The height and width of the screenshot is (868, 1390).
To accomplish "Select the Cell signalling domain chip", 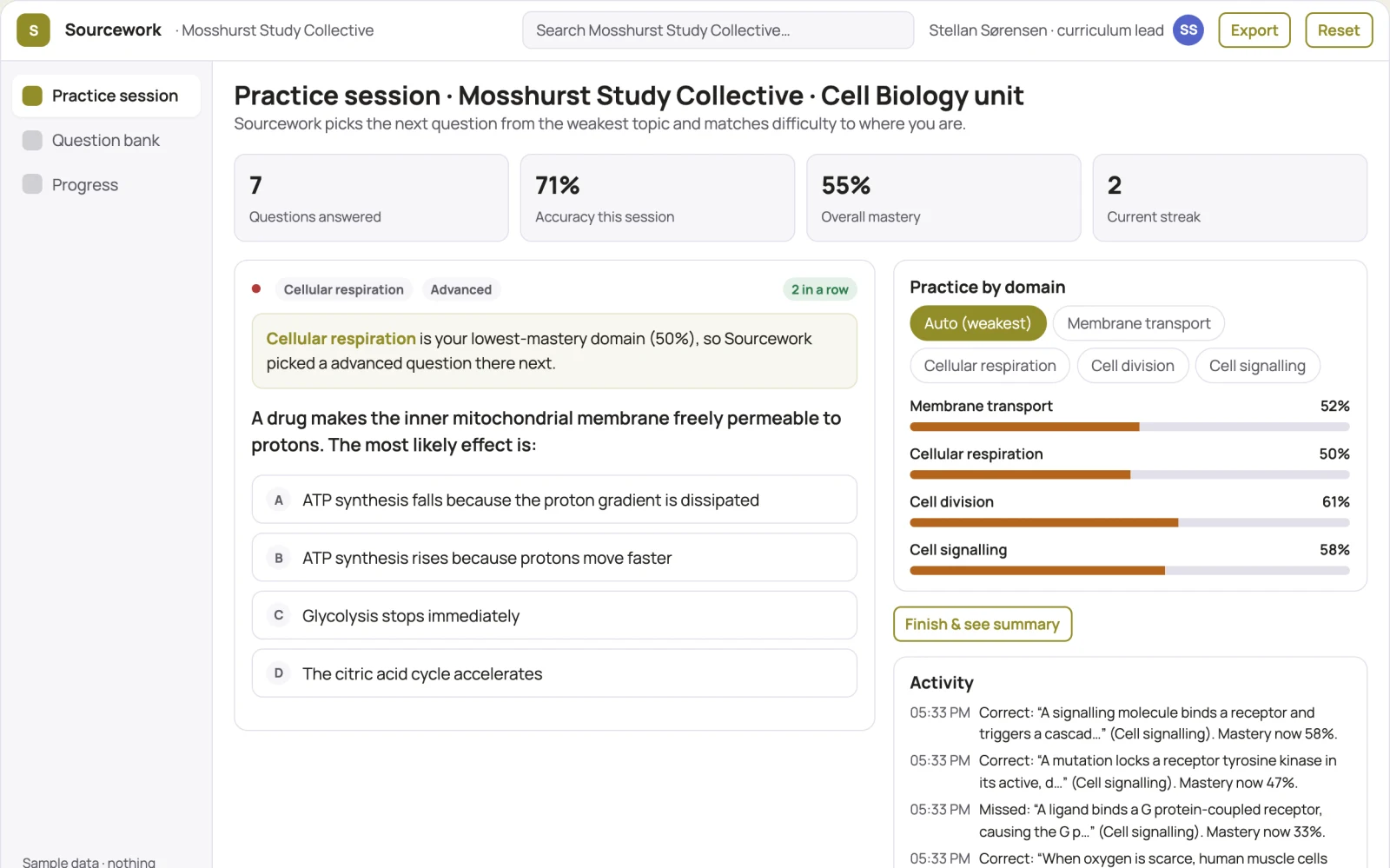I will [x=1257, y=366].
